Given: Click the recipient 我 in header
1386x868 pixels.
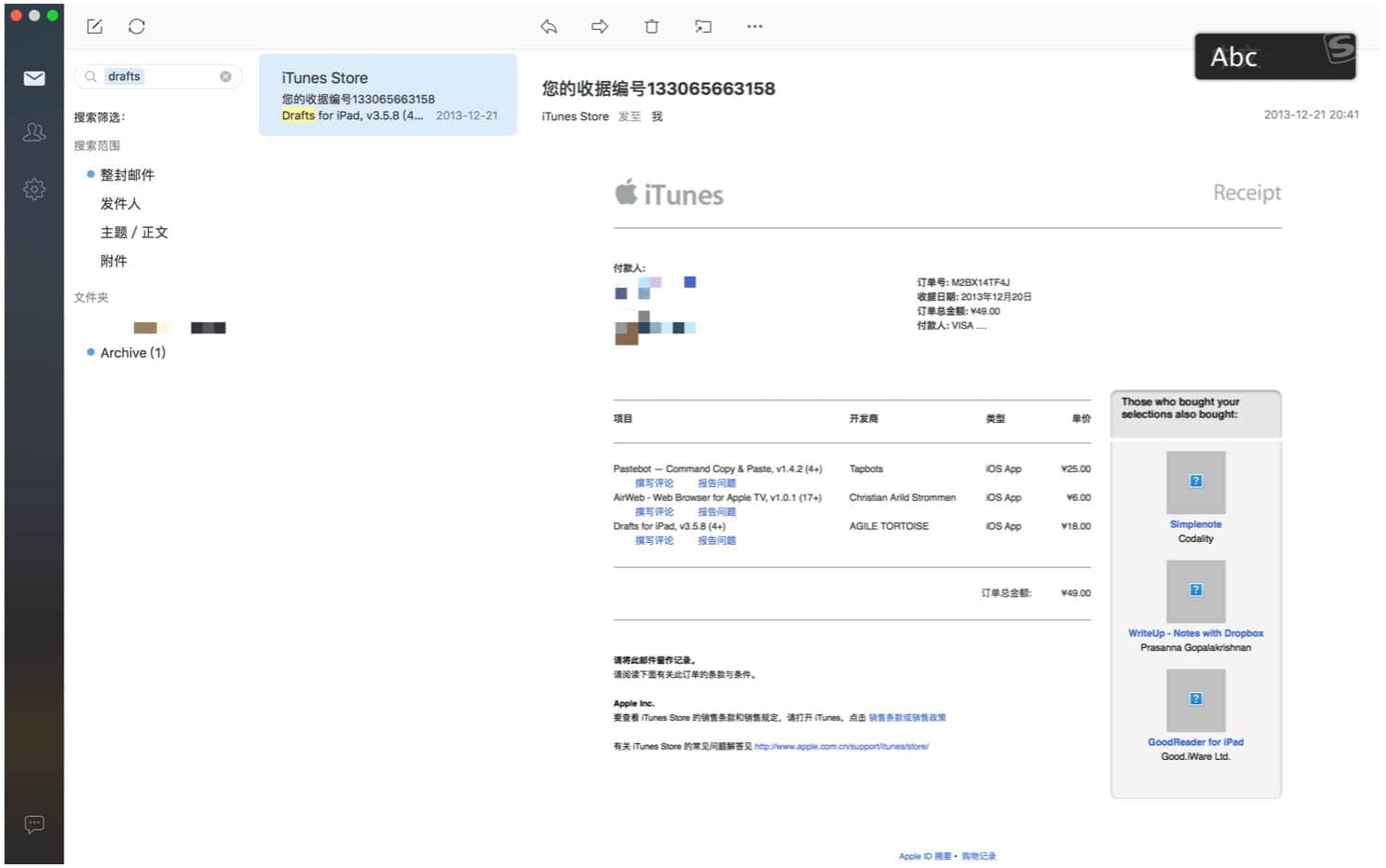Looking at the screenshot, I should click(657, 116).
